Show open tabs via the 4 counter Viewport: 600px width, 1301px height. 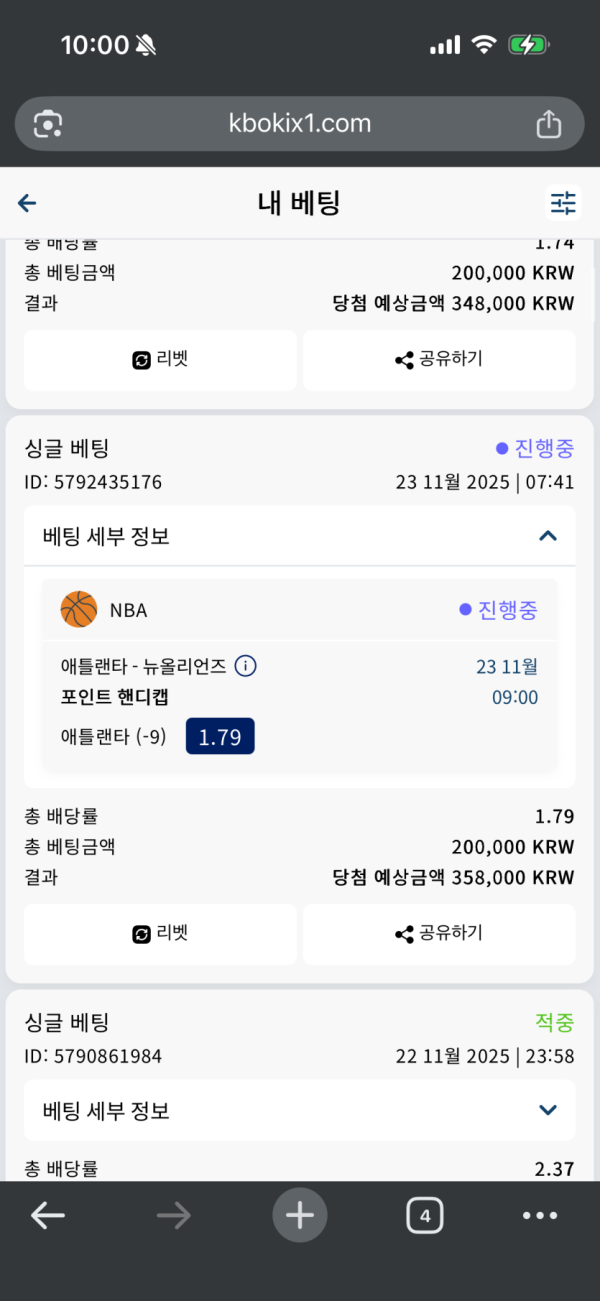click(x=425, y=1216)
